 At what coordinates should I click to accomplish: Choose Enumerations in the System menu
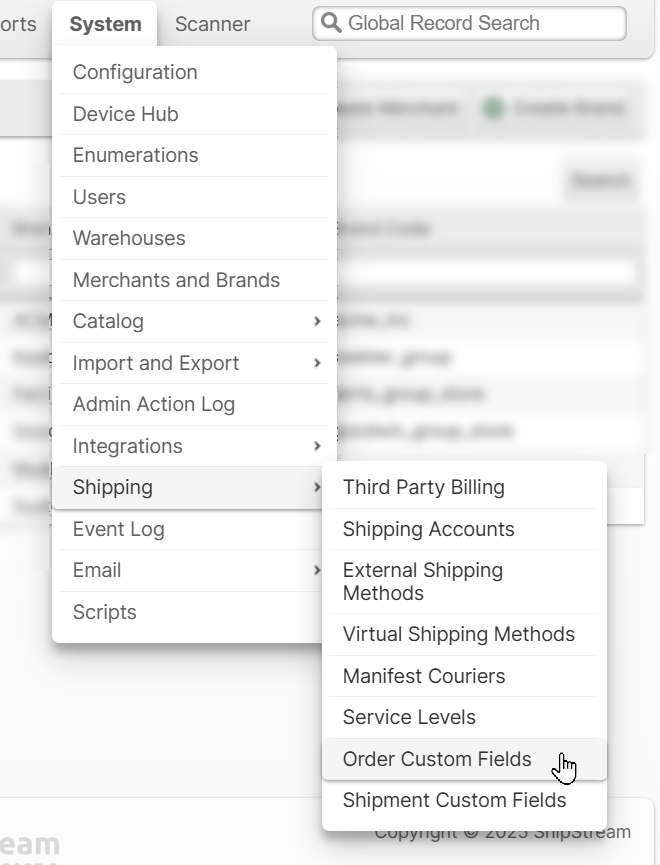pyautogui.click(x=135, y=155)
